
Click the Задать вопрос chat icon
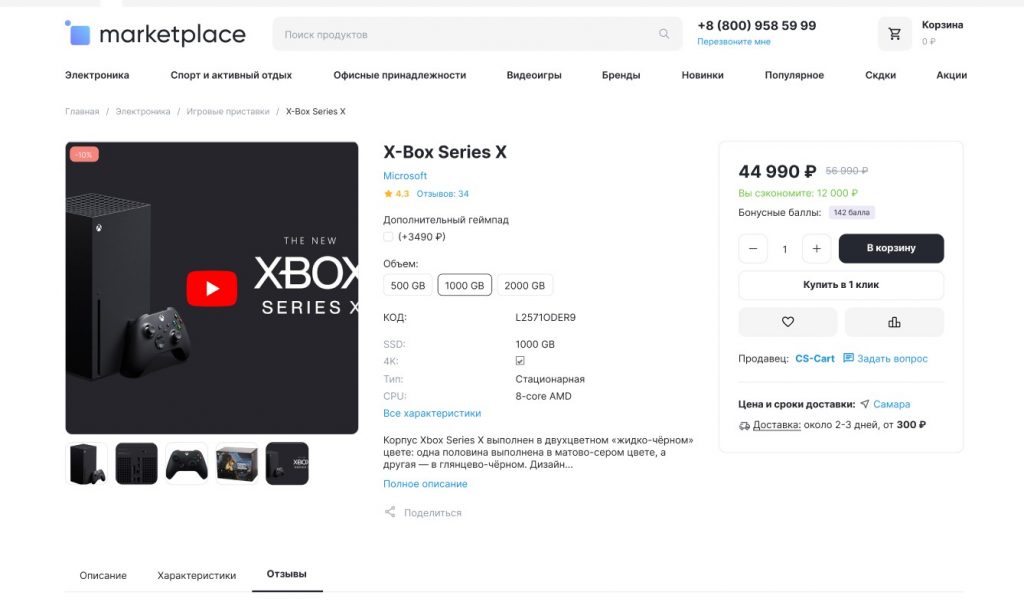[848, 358]
